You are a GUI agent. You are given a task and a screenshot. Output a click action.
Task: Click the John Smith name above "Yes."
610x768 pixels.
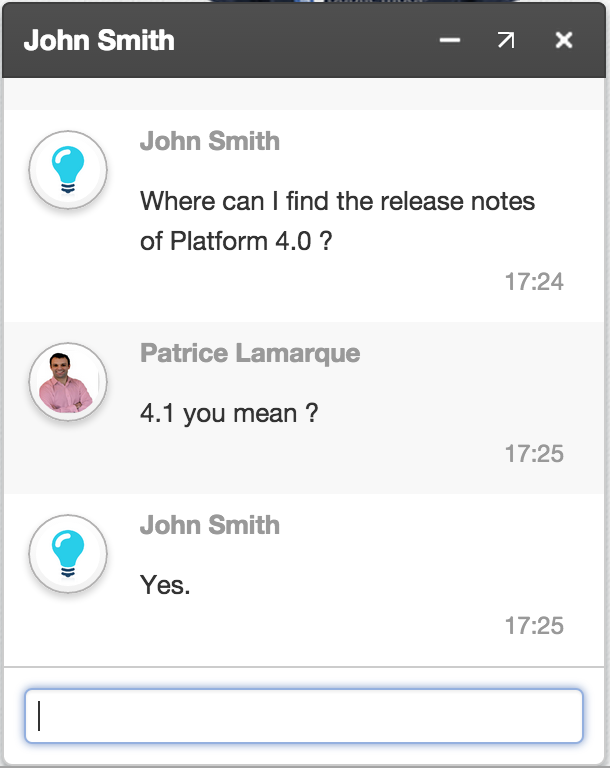point(210,525)
